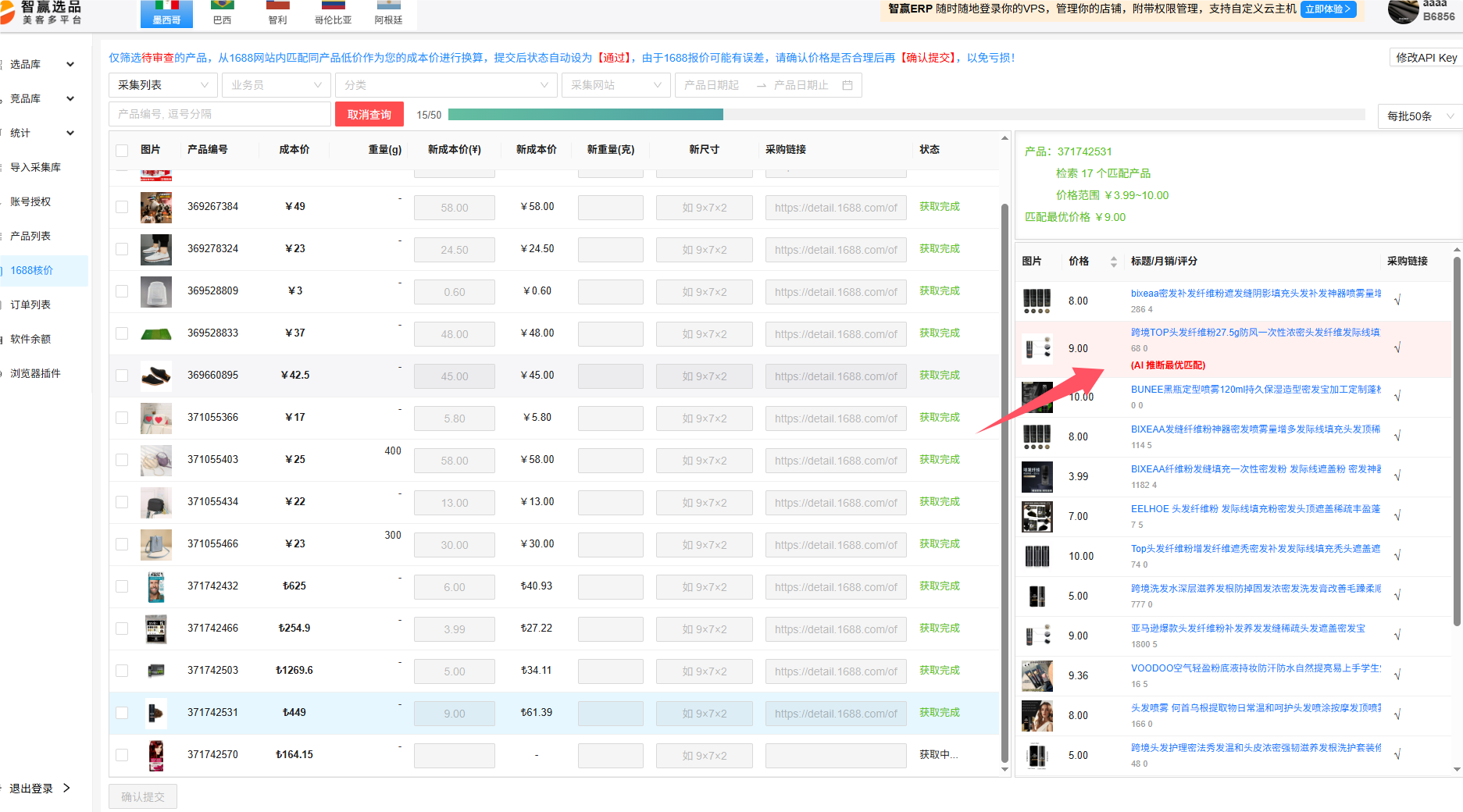Expand the 选品库 sidebar menu
The width and height of the screenshot is (1463, 812).
tap(42, 64)
